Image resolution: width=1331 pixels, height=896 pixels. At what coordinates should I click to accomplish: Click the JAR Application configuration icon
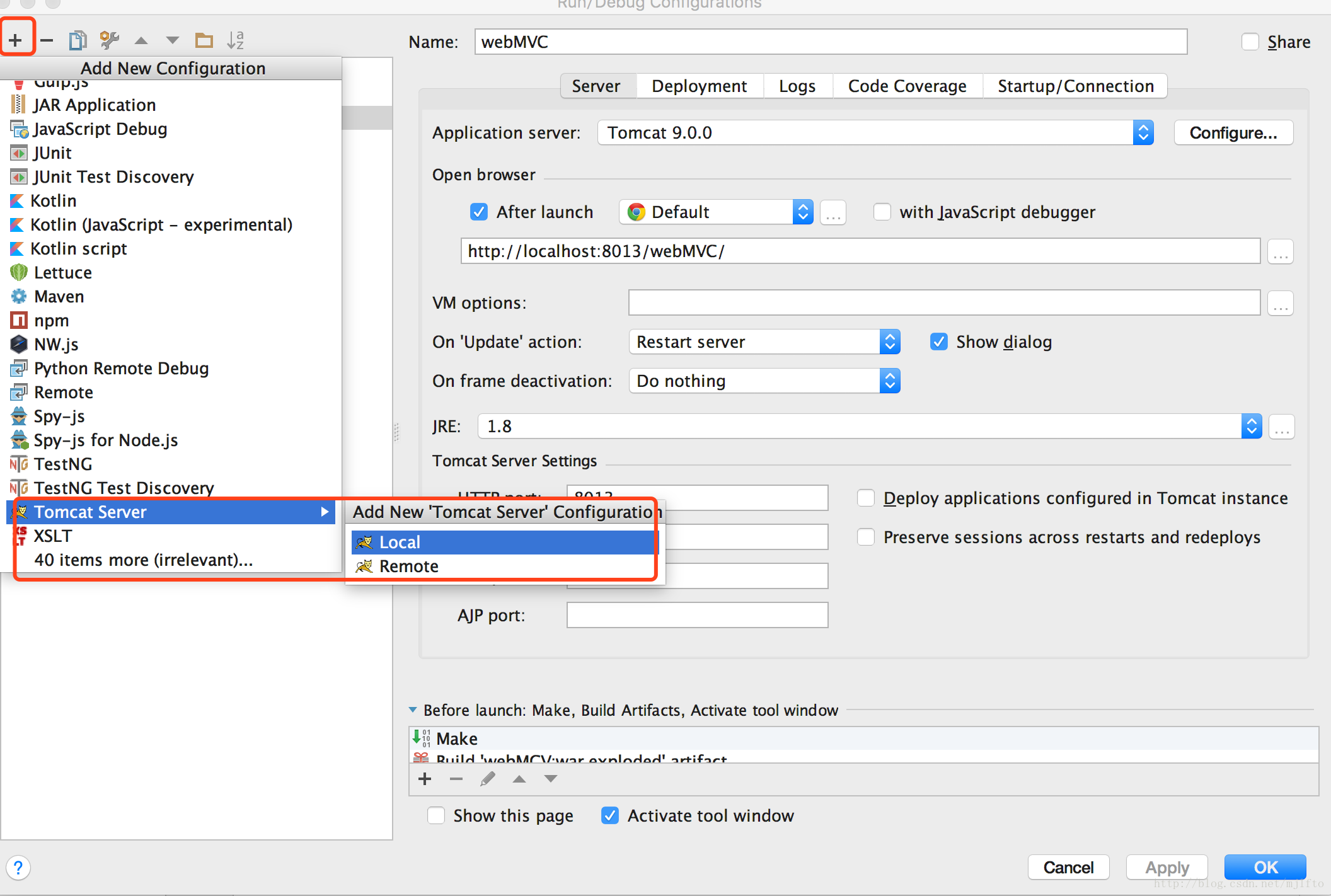pyautogui.click(x=19, y=104)
